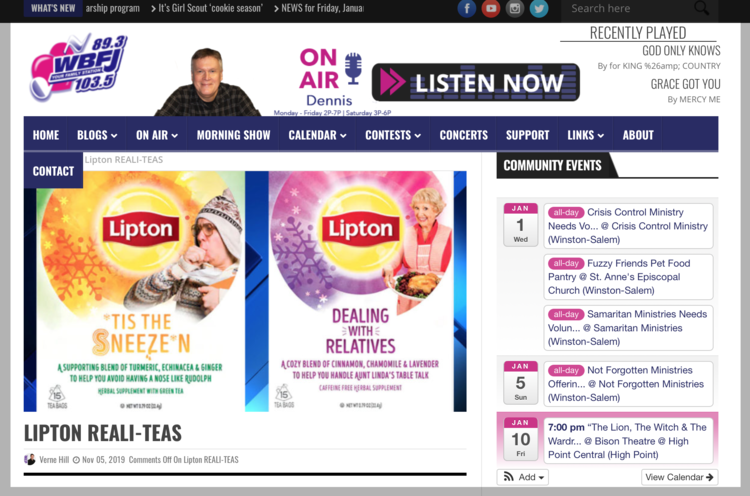Open Samaritan Ministries Needs Volunteers event

coord(628,328)
